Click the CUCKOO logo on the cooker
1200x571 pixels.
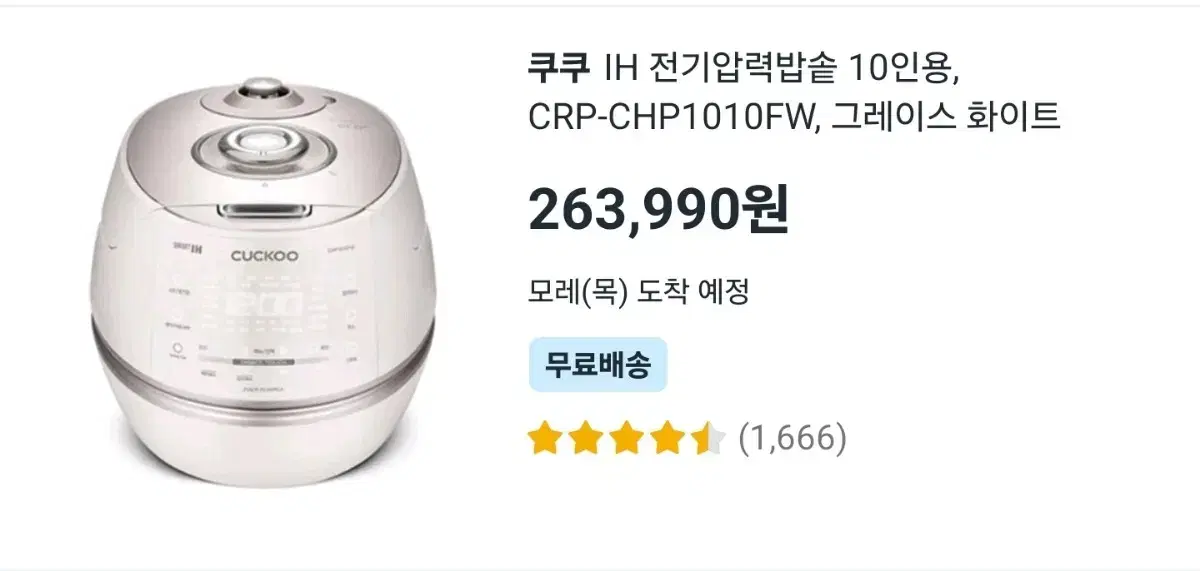point(265,255)
